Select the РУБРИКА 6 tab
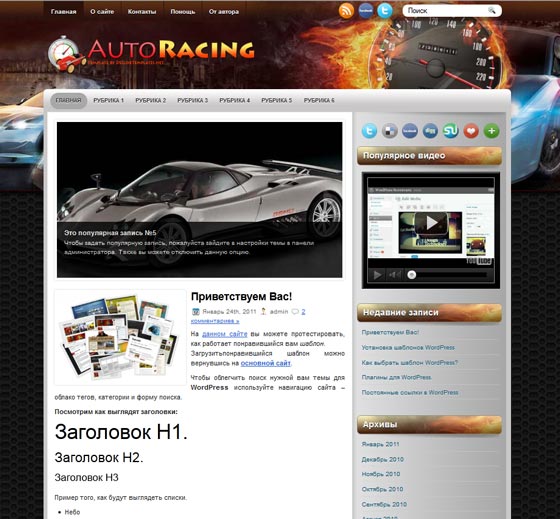The height and width of the screenshot is (519, 560). [319, 100]
